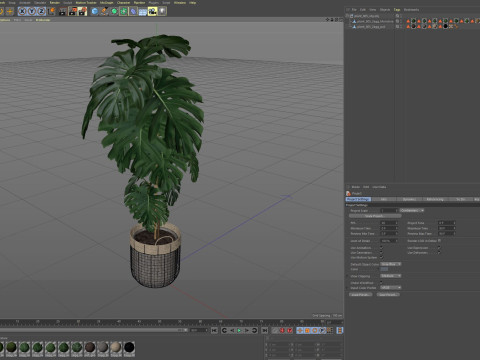Select the Move tool in top toolbar
The image size is (480, 360).
pyautogui.click(x=10, y=11)
